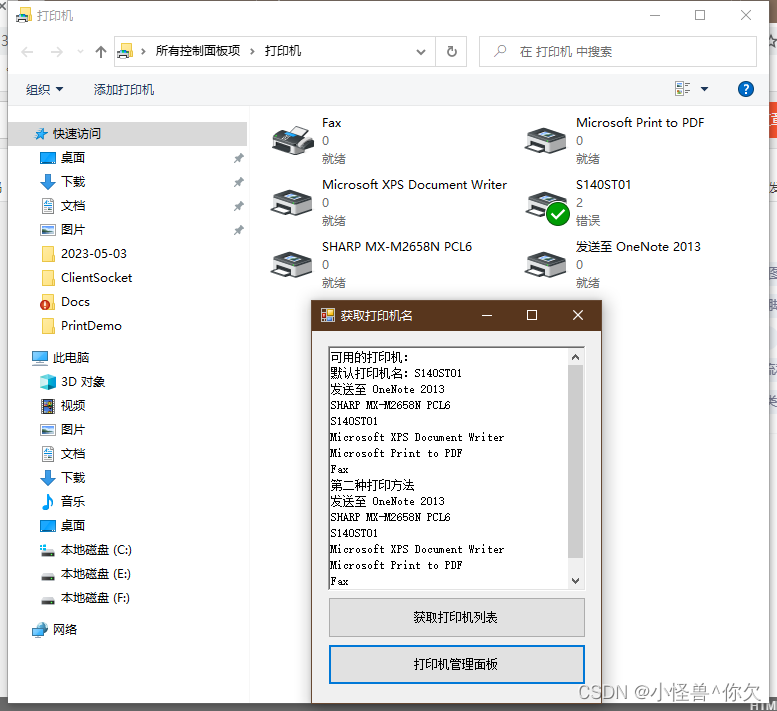777x711 pixels.
Task: Select the SHARP MX-M2658N PCL6 printer icon
Action: pos(291,265)
